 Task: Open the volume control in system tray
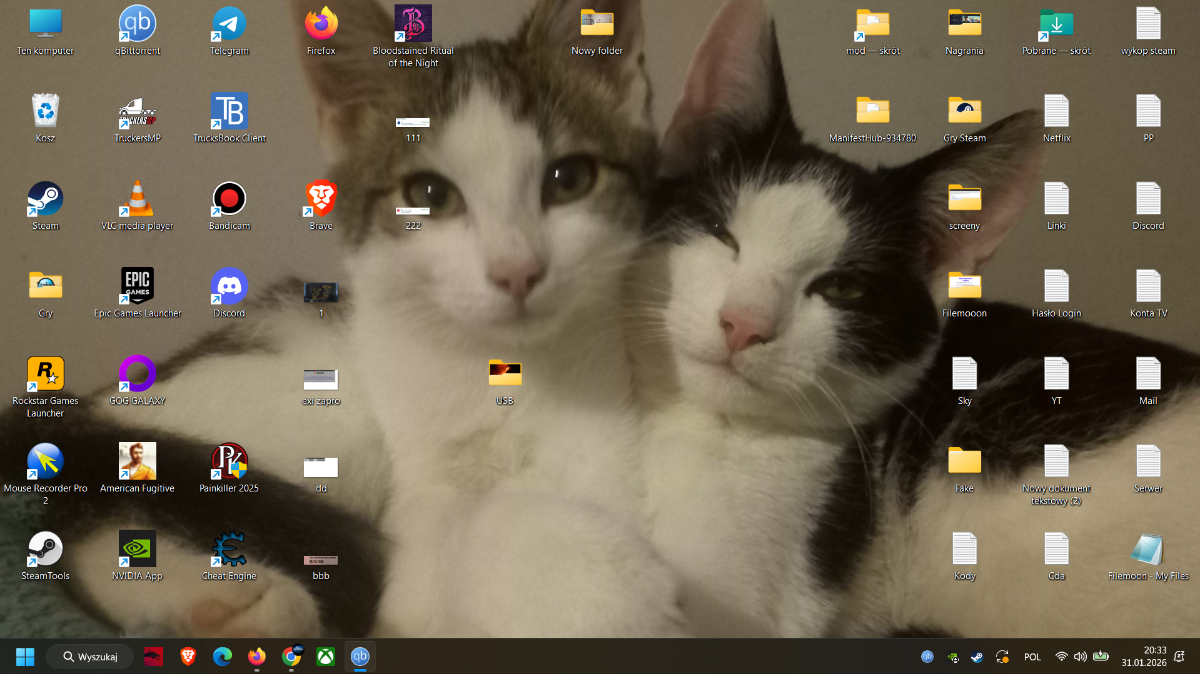pyautogui.click(x=1080, y=657)
